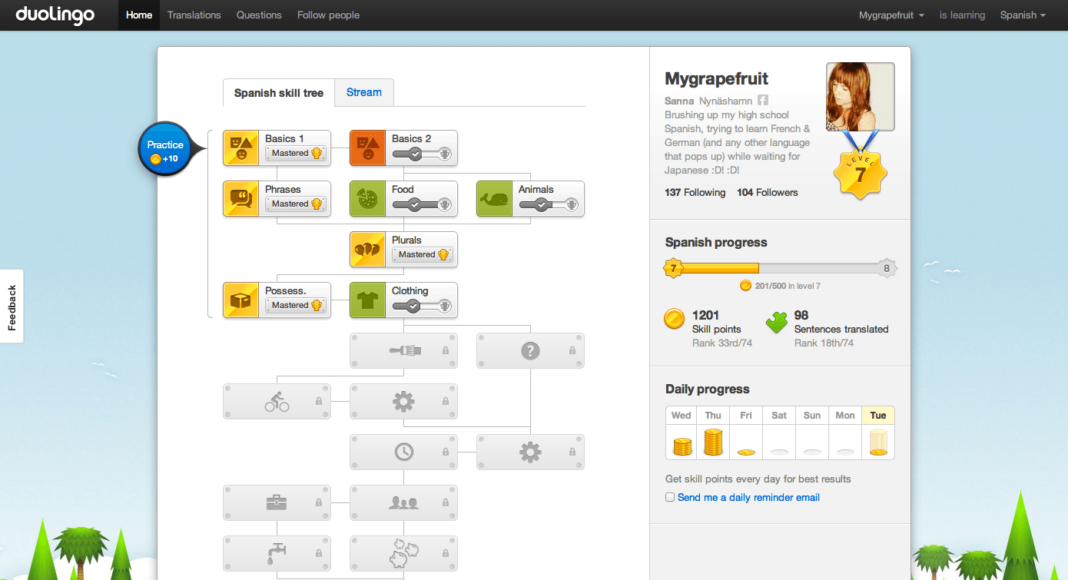
Task: Open the Basics 1 skill icon
Action: pyautogui.click(x=241, y=148)
